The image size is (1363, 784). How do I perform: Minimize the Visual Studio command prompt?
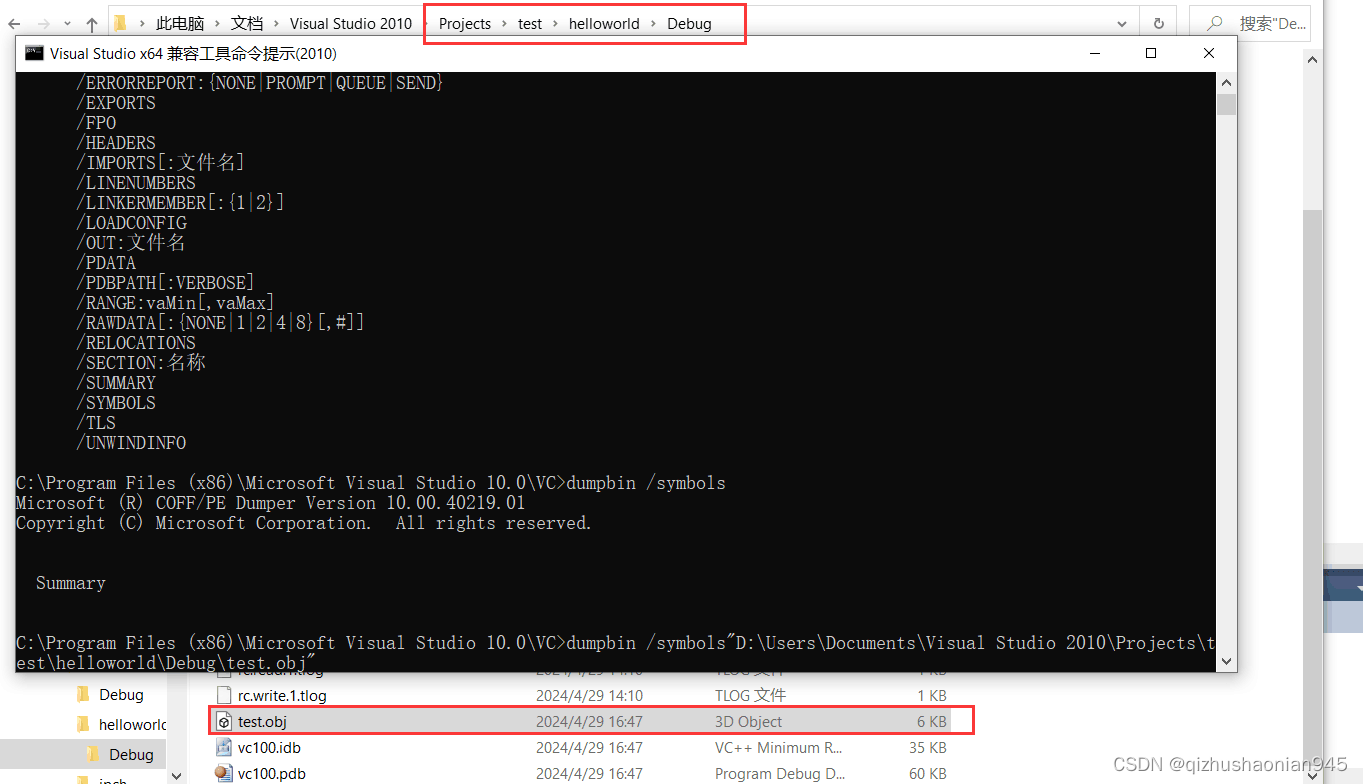1094,53
